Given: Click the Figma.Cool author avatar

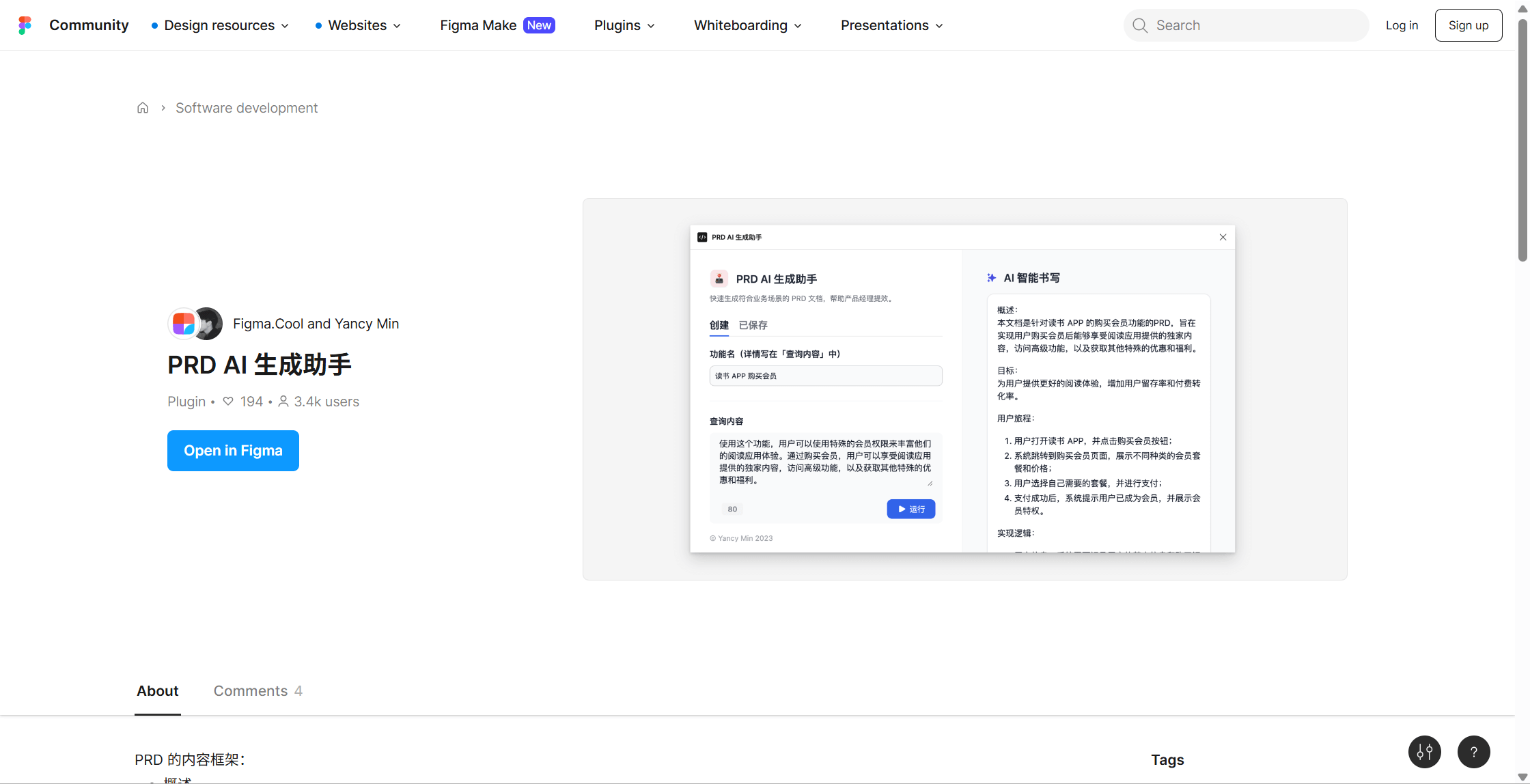Looking at the screenshot, I should tap(183, 324).
